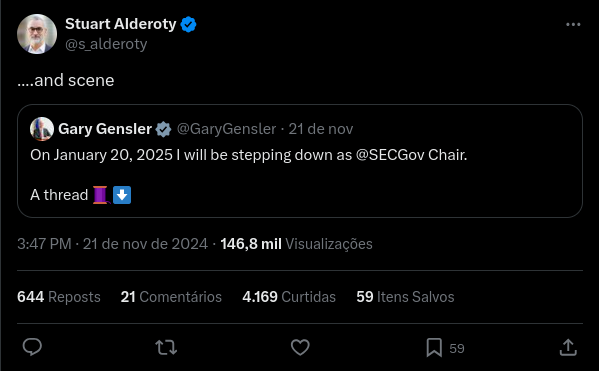Open Stuart Alderoty display name link
The height and width of the screenshot is (371, 599).
click(121, 24)
